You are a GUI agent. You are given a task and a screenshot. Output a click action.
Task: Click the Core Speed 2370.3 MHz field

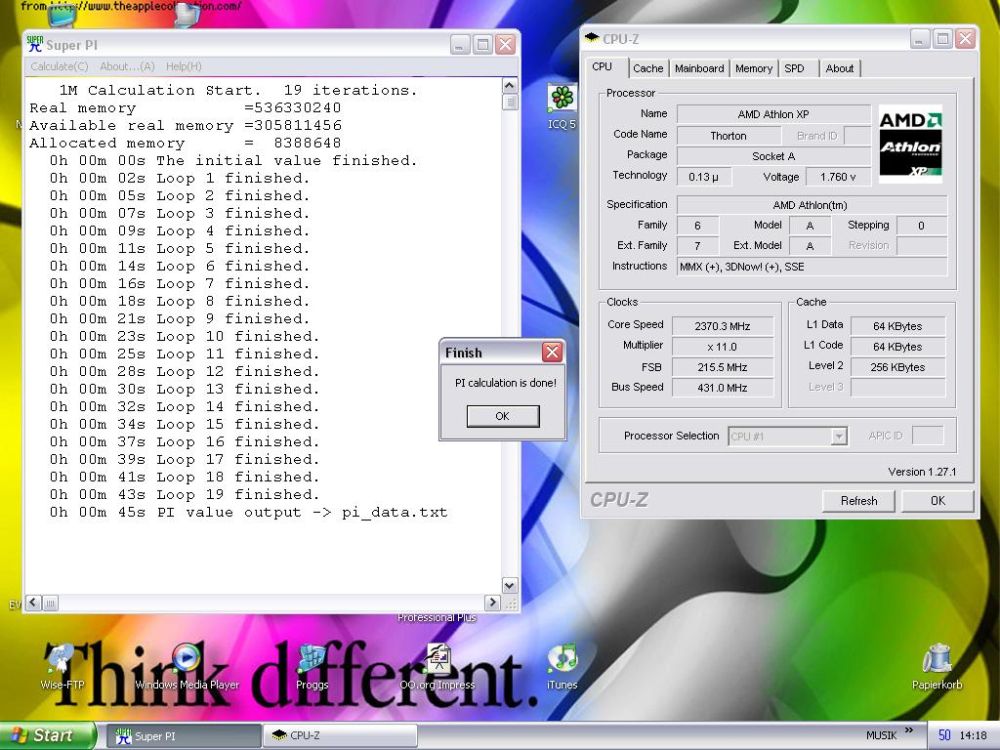coord(722,326)
